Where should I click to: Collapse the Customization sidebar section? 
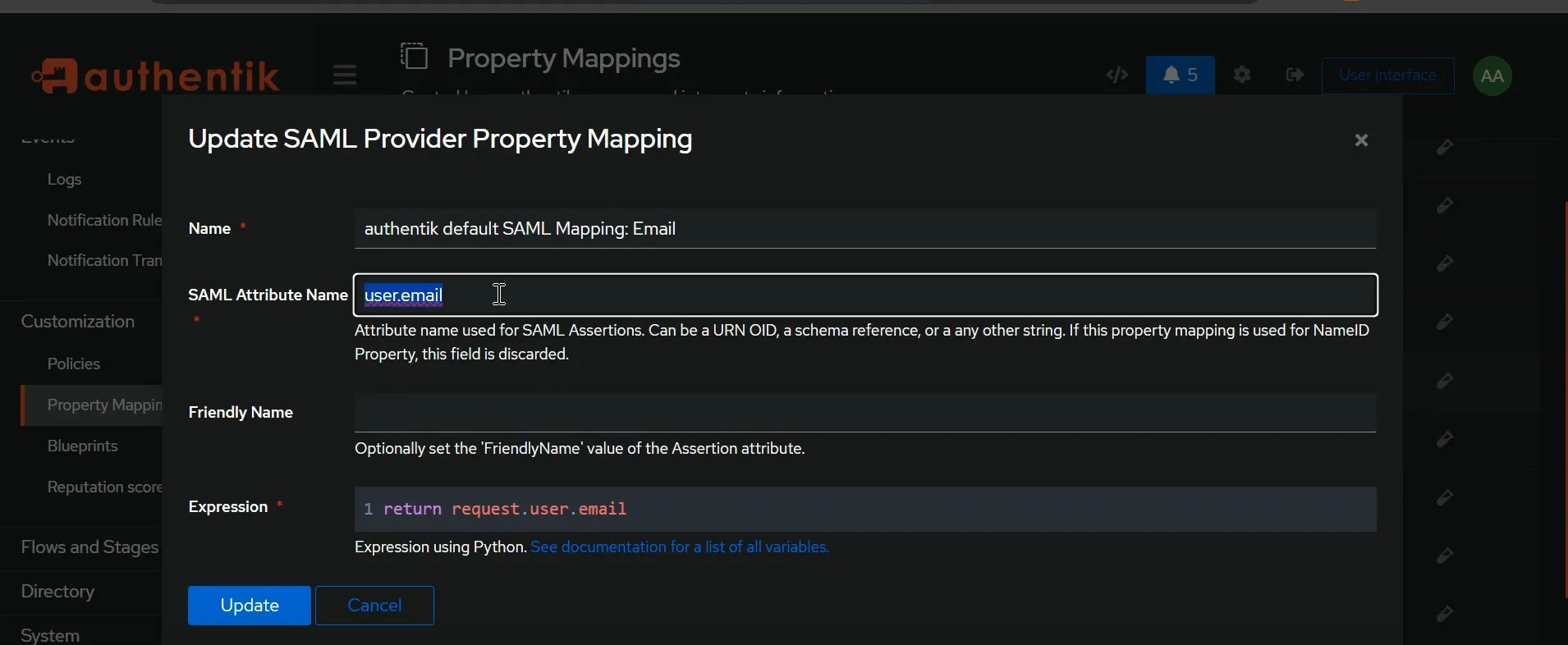[78, 322]
